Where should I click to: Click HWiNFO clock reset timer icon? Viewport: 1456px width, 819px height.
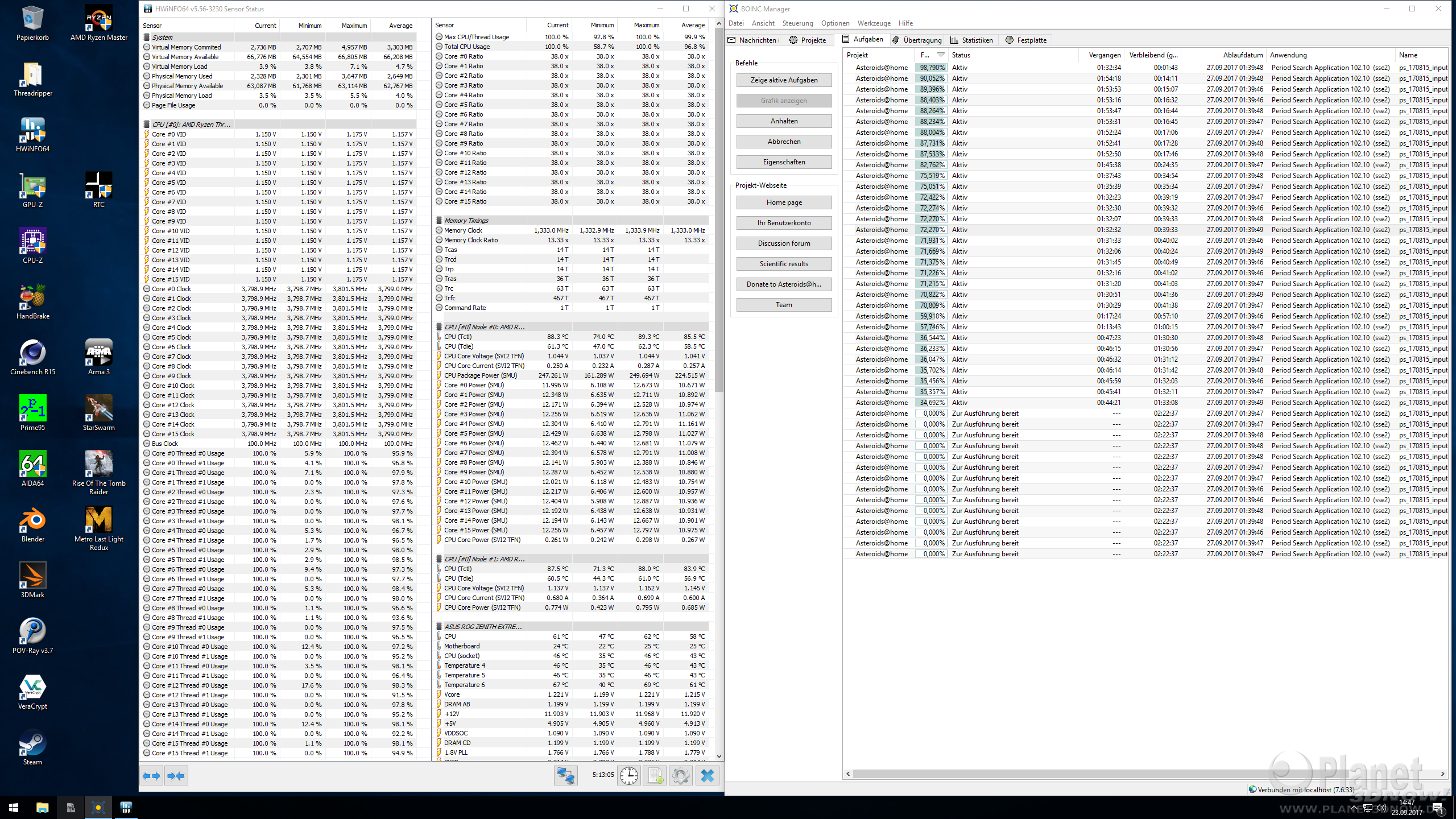pyautogui.click(x=629, y=776)
